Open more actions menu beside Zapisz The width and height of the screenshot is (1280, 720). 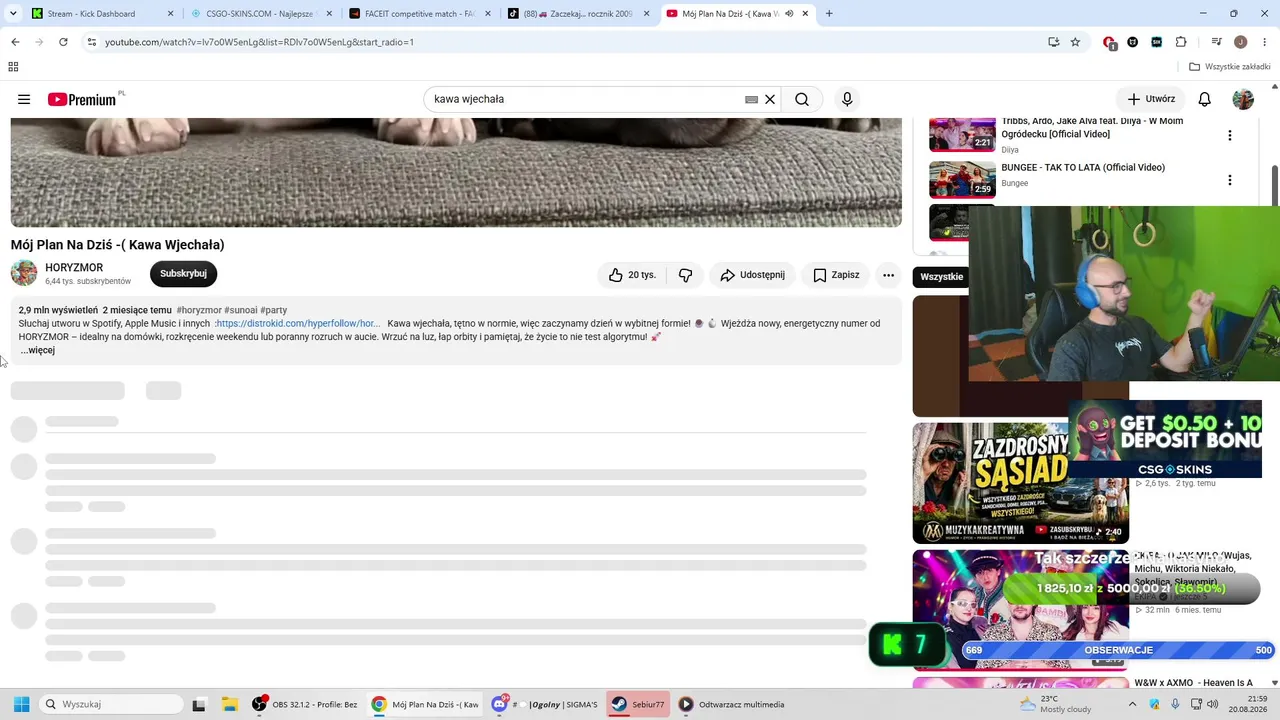[888, 275]
